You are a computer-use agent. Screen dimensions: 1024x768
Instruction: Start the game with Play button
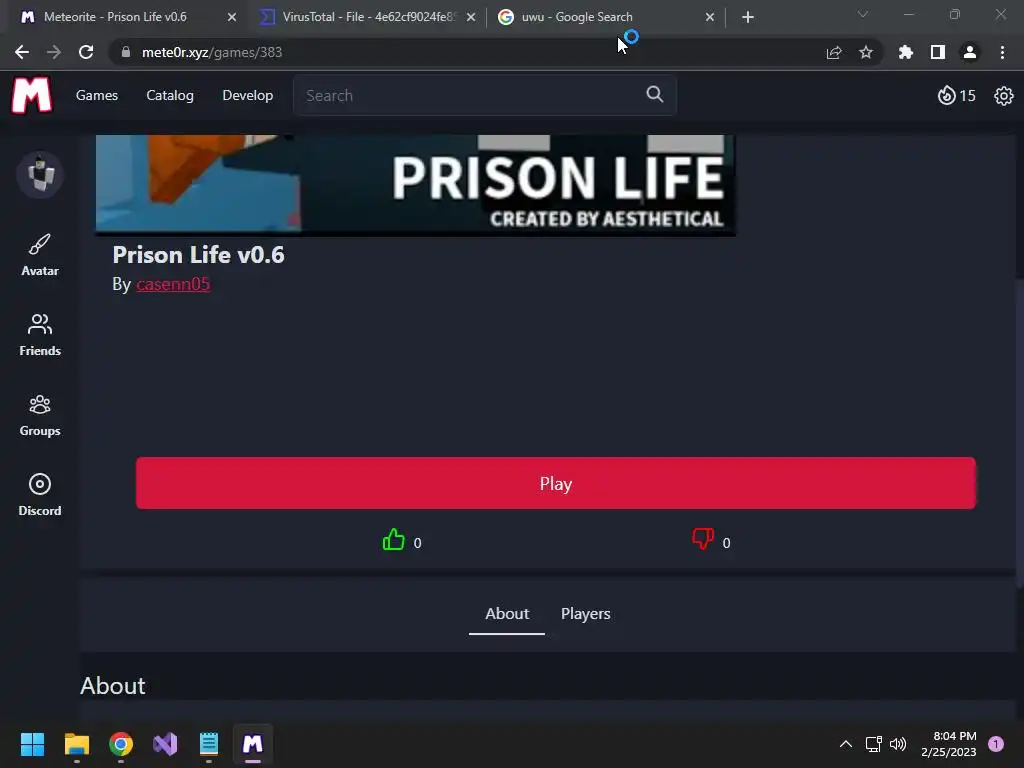coord(556,483)
